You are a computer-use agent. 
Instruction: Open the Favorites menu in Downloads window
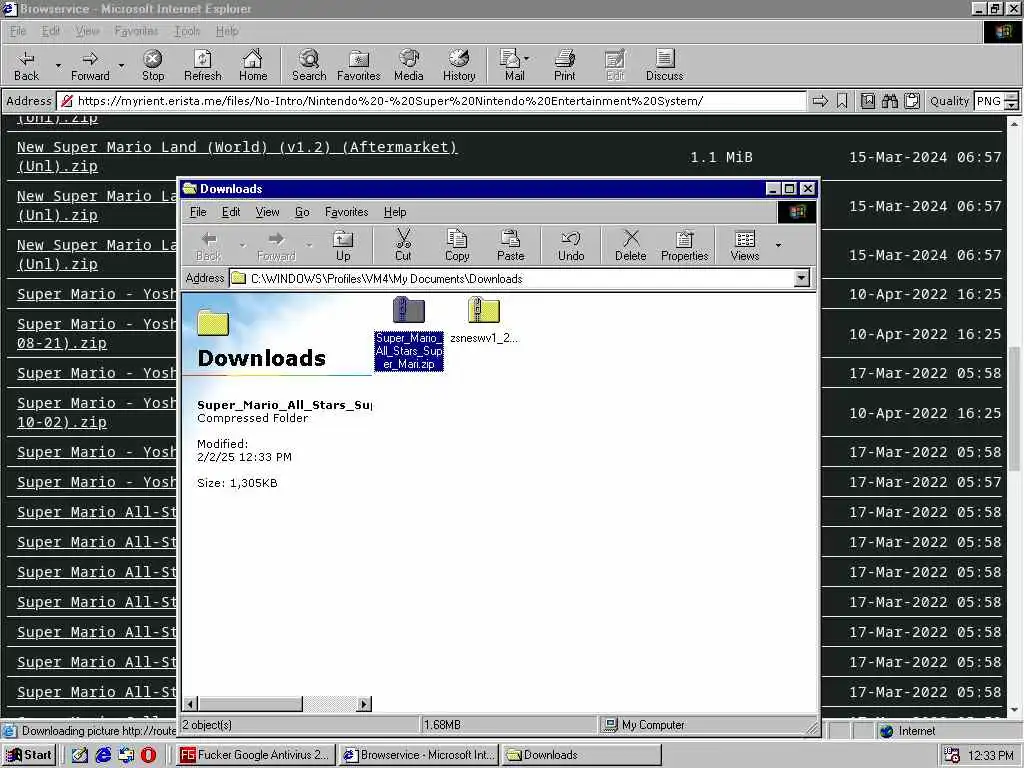(x=346, y=212)
